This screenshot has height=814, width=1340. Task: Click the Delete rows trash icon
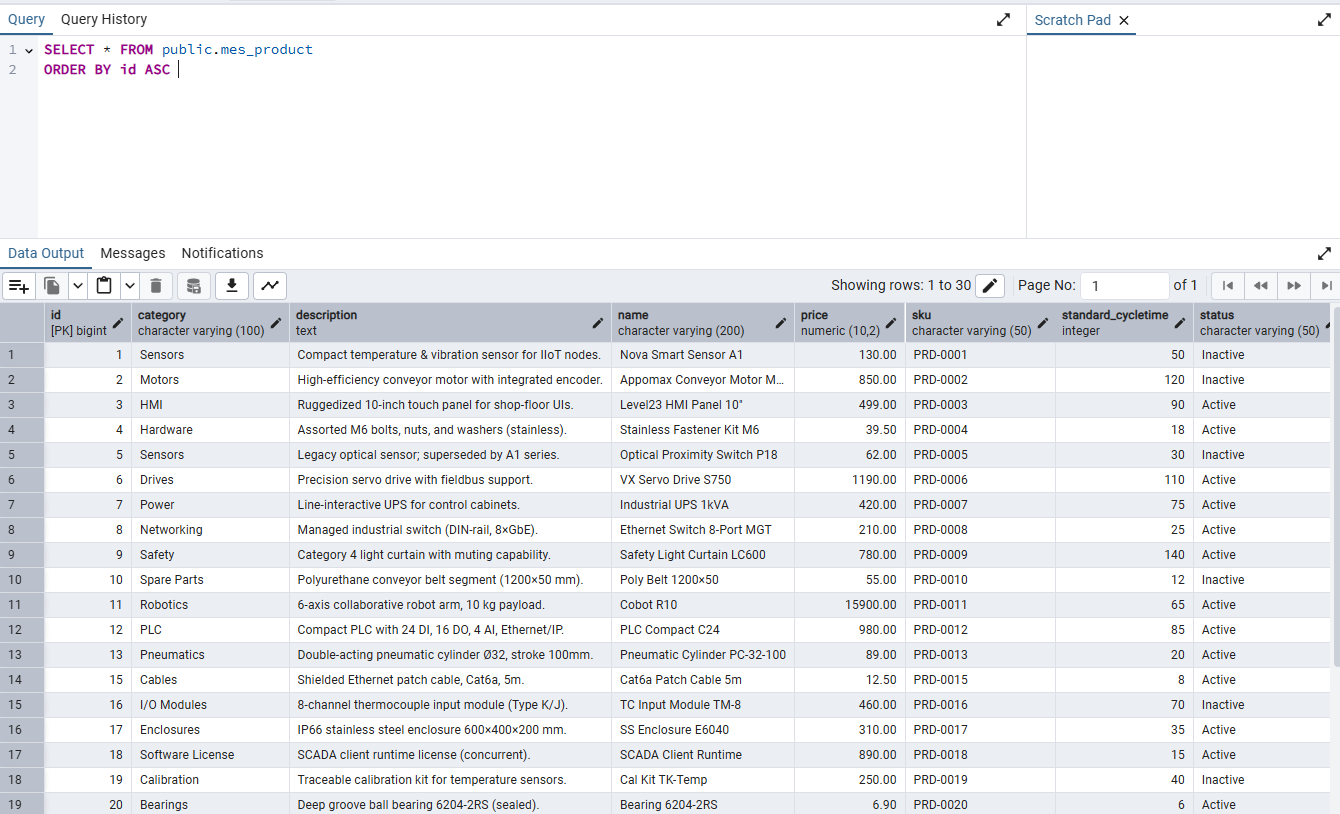(156, 286)
